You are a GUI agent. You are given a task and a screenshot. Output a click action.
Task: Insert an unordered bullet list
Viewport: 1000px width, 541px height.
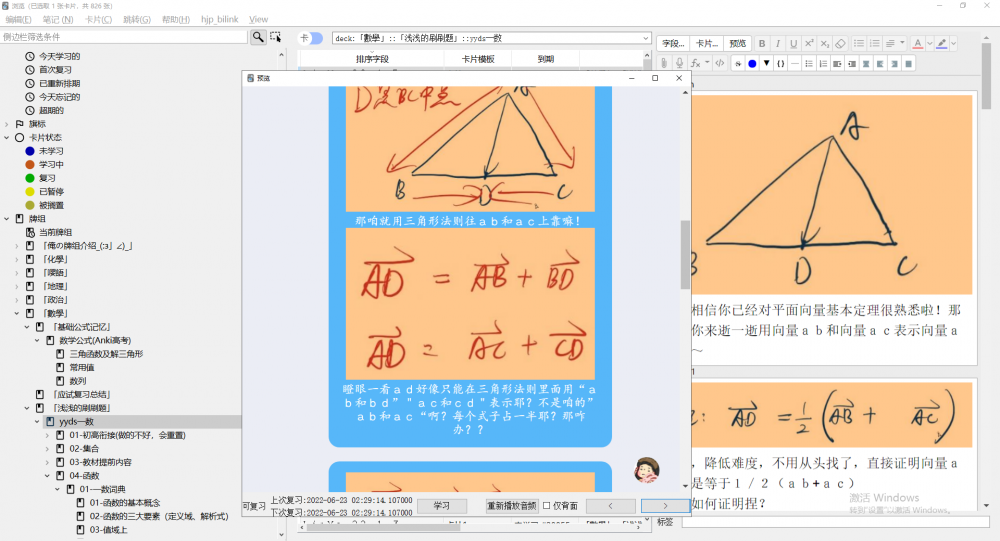(x=859, y=43)
